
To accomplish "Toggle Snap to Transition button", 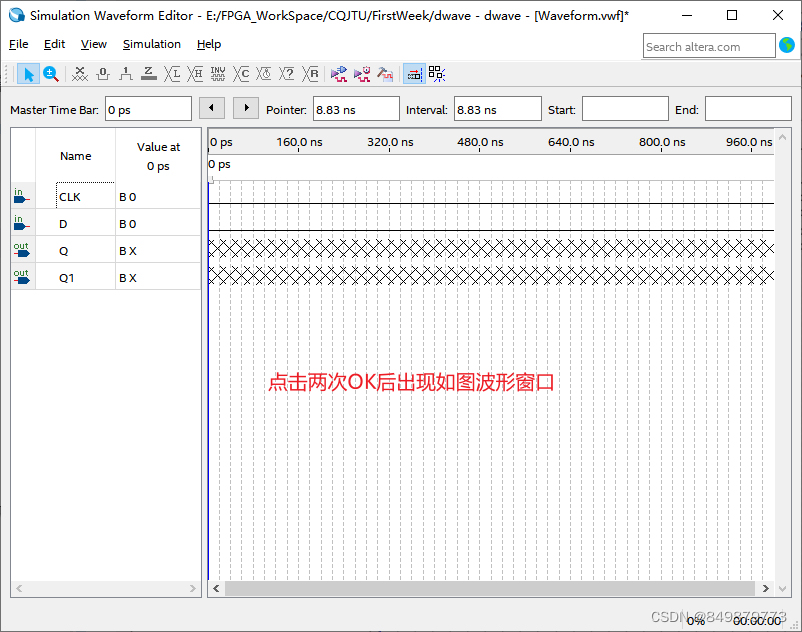I will pyautogui.click(x=414, y=75).
